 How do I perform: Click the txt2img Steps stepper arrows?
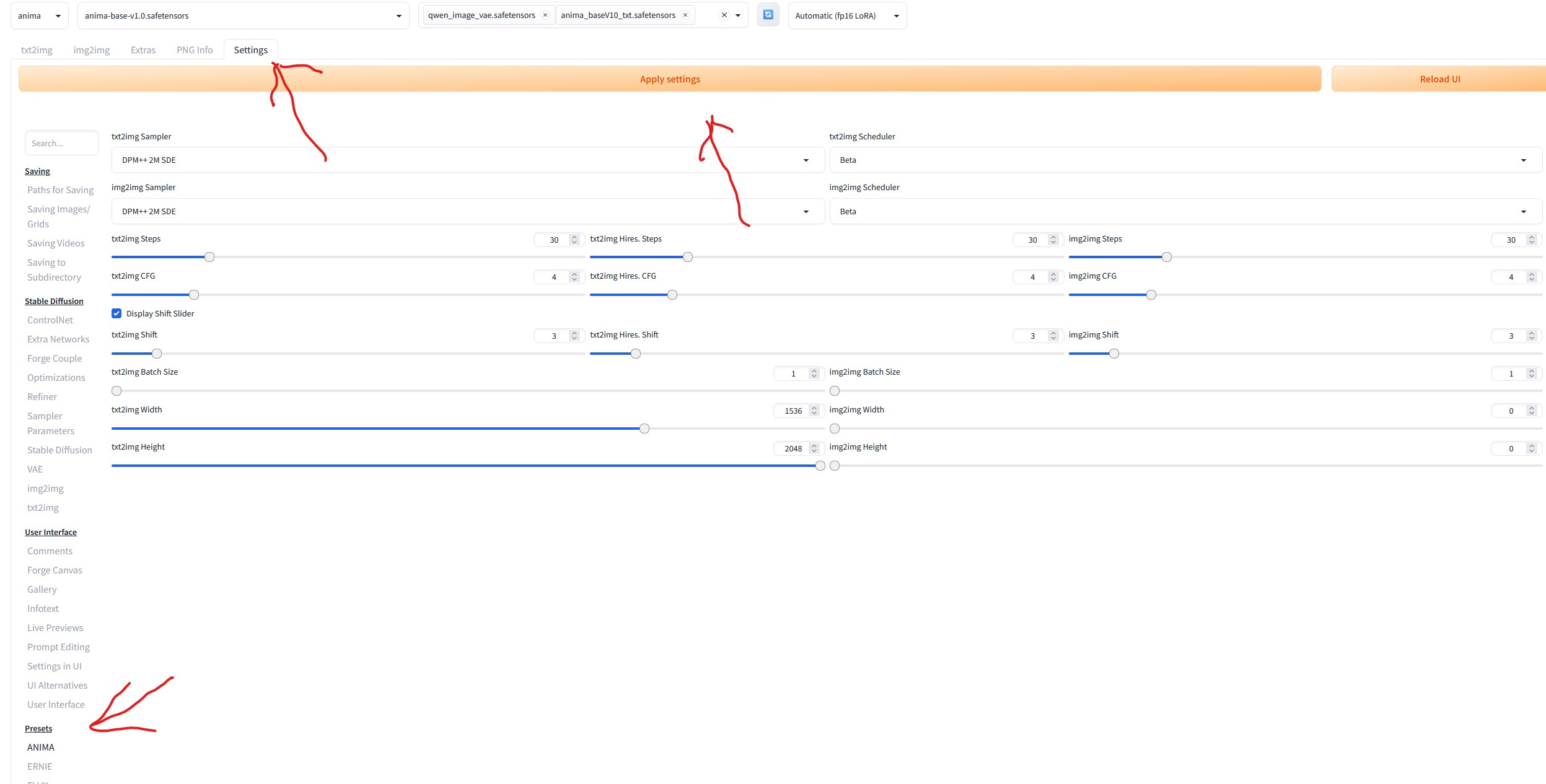click(574, 240)
